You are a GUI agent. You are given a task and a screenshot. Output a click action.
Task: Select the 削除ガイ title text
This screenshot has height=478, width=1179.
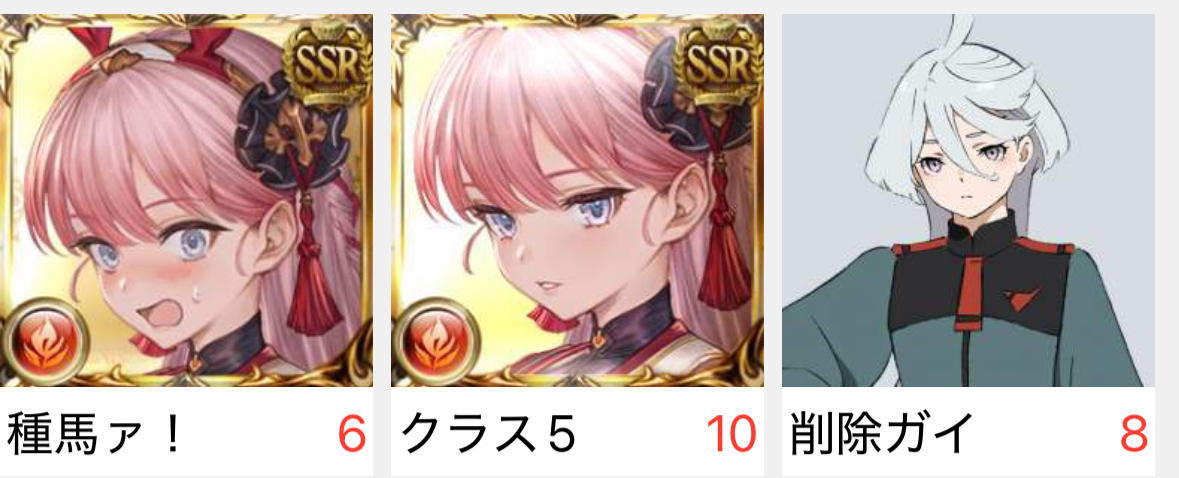coord(881,434)
